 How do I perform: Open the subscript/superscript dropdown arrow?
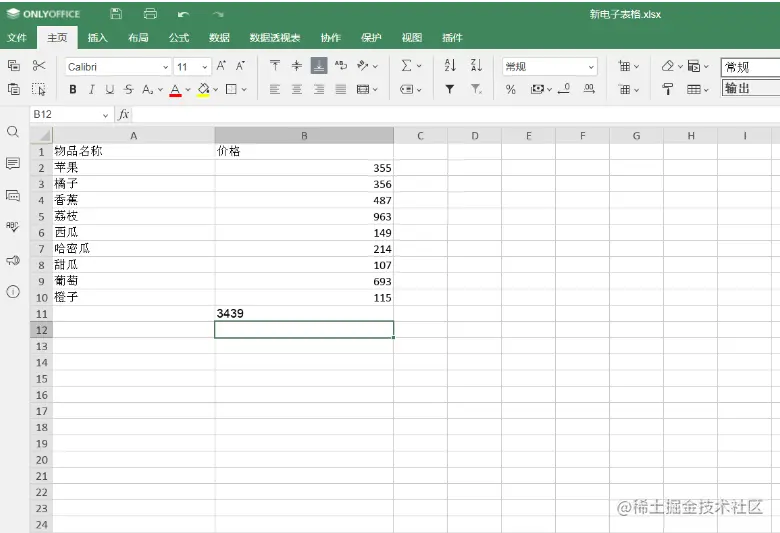(x=160, y=90)
